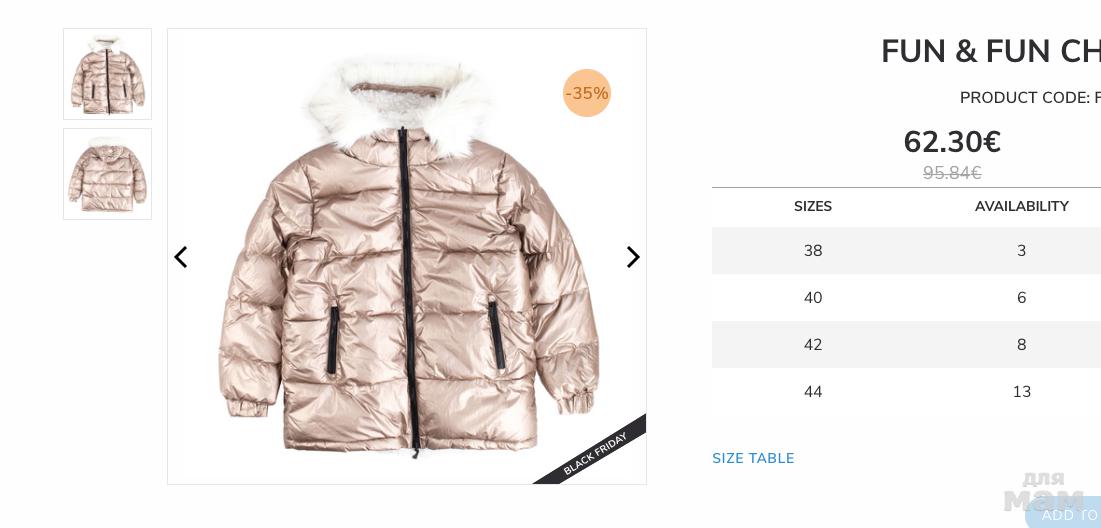Select size 38 row

906,251
